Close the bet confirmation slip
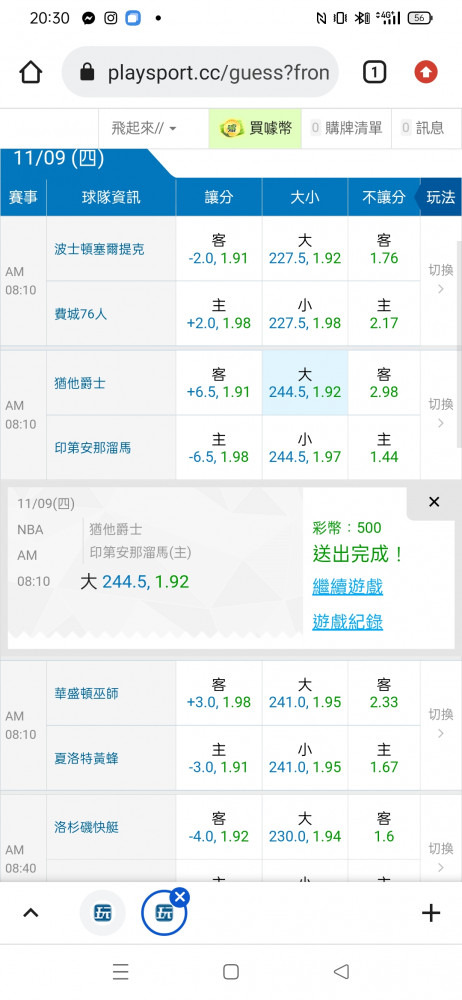Image resolution: width=462 pixels, height=1000 pixels. click(x=434, y=502)
